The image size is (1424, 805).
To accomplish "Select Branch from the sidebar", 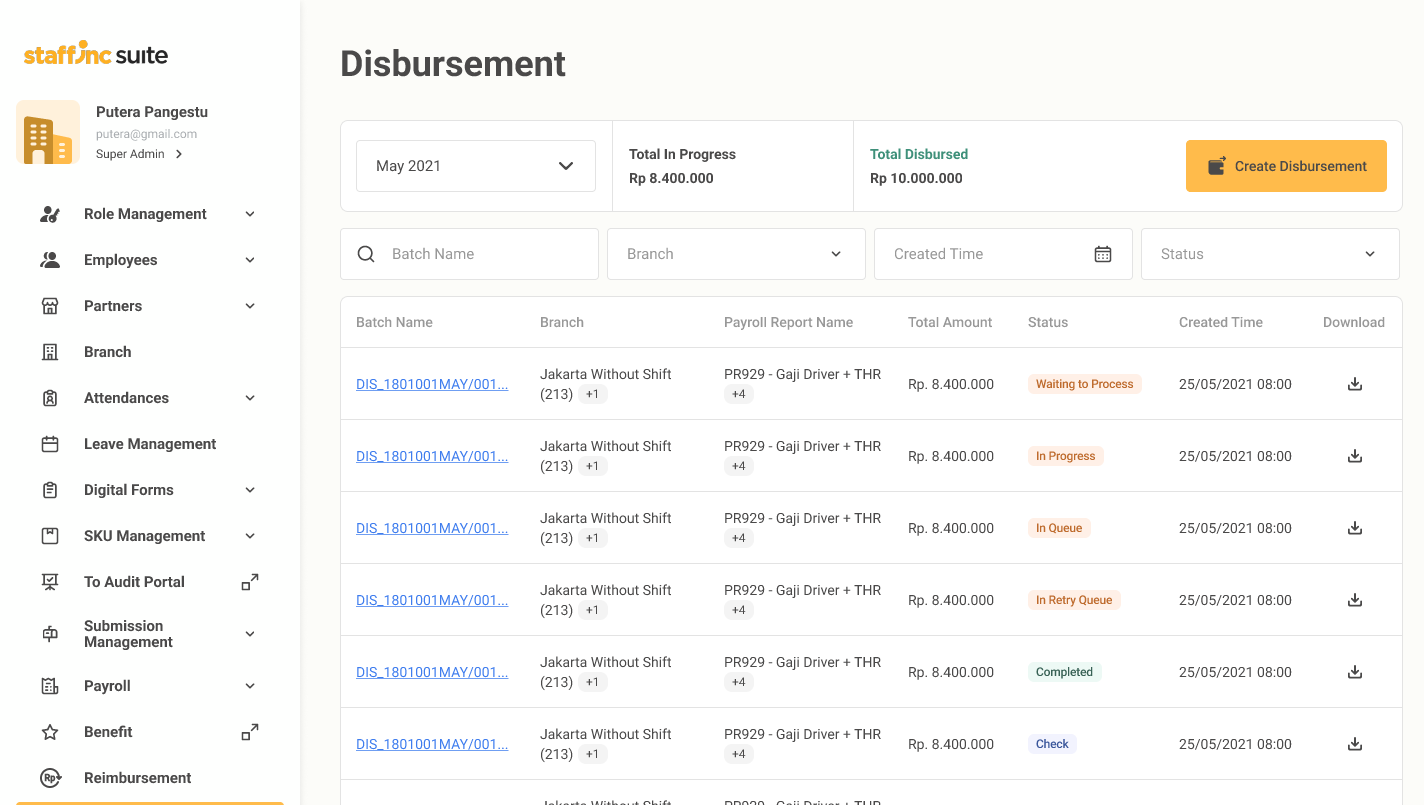I will pos(108,352).
